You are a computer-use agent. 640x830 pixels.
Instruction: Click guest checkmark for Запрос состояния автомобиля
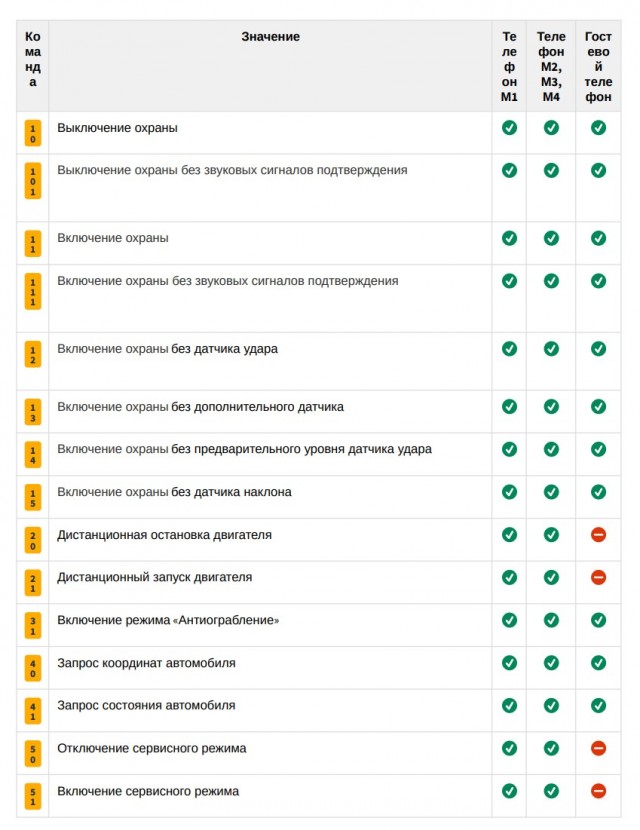click(598, 705)
